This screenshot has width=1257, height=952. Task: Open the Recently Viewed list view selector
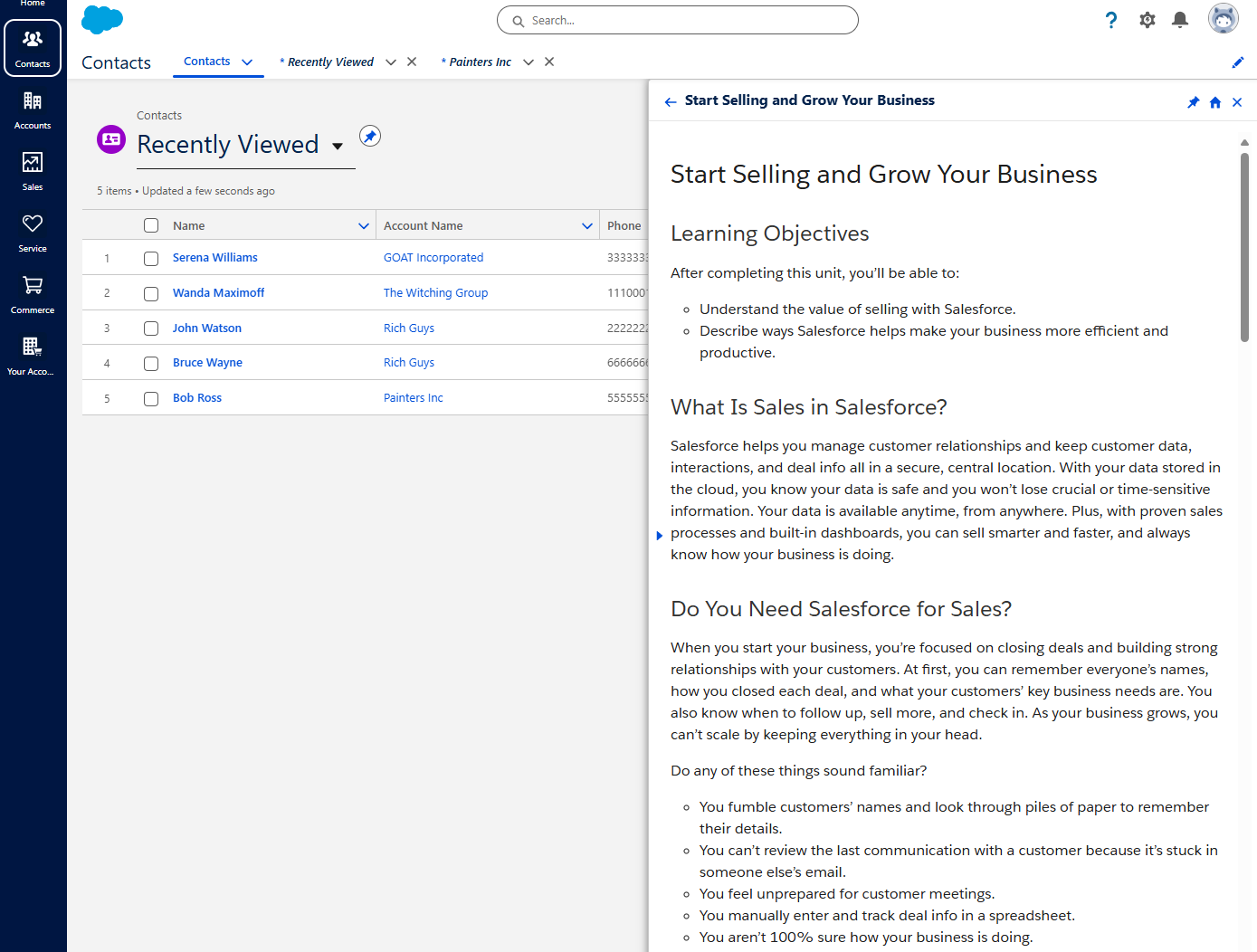click(338, 145)
